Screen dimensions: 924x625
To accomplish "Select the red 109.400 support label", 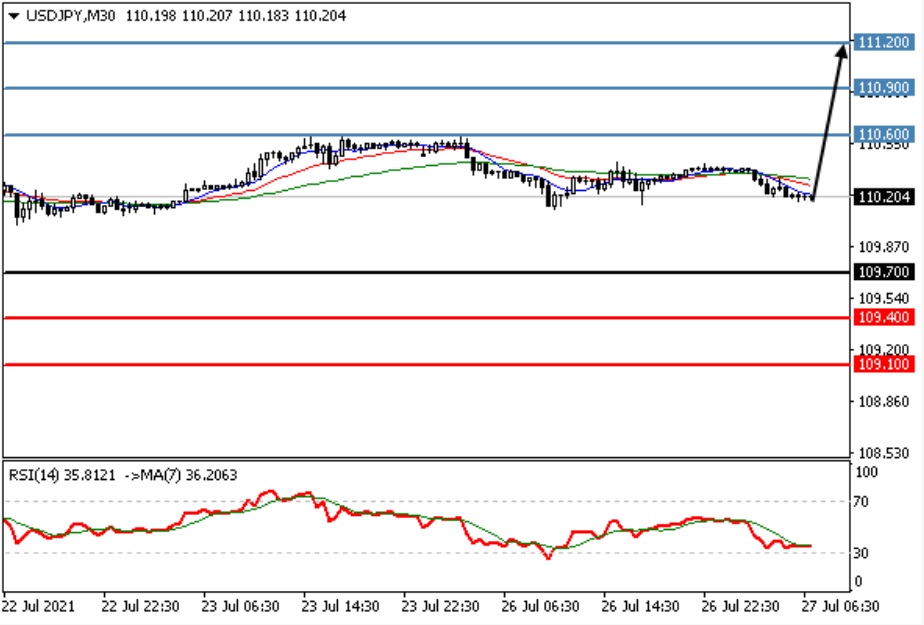I will coord(883,318).
